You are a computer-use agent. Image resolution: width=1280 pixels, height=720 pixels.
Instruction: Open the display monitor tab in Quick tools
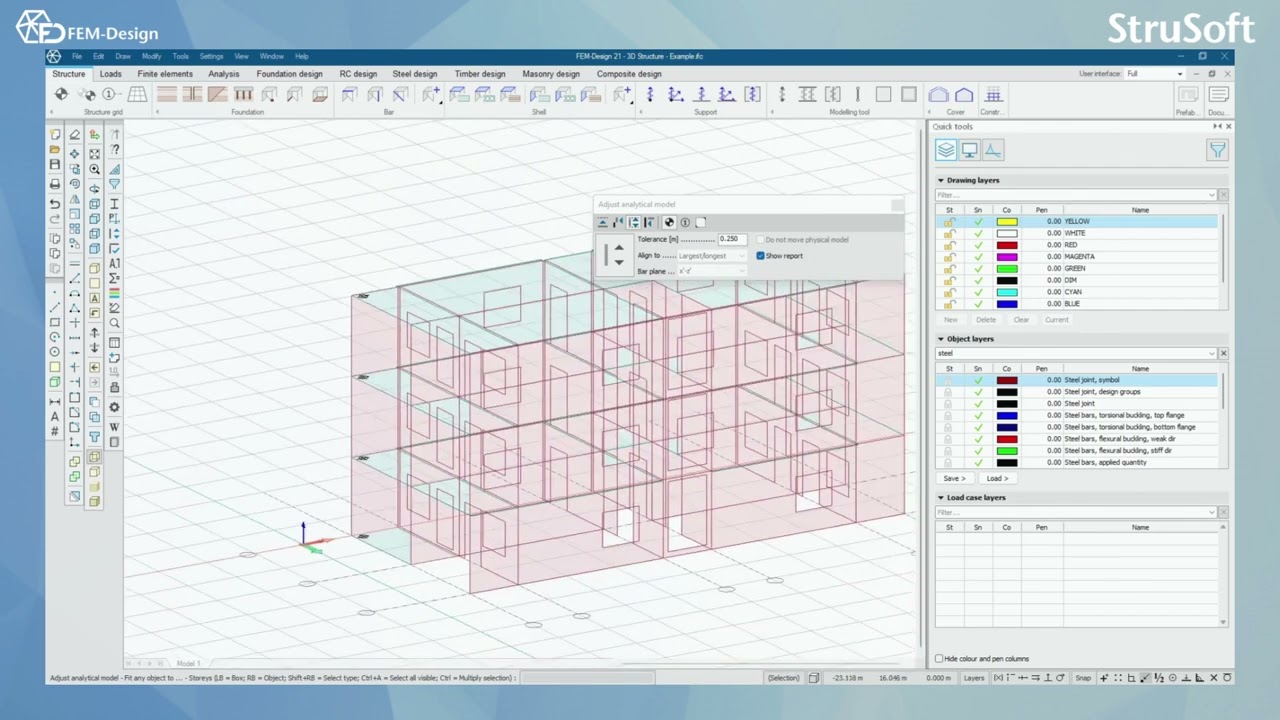coord(969,150)
